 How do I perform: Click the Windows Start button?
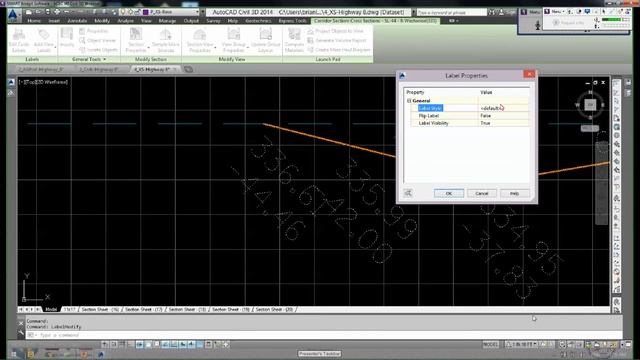click(x=13, y=354)
